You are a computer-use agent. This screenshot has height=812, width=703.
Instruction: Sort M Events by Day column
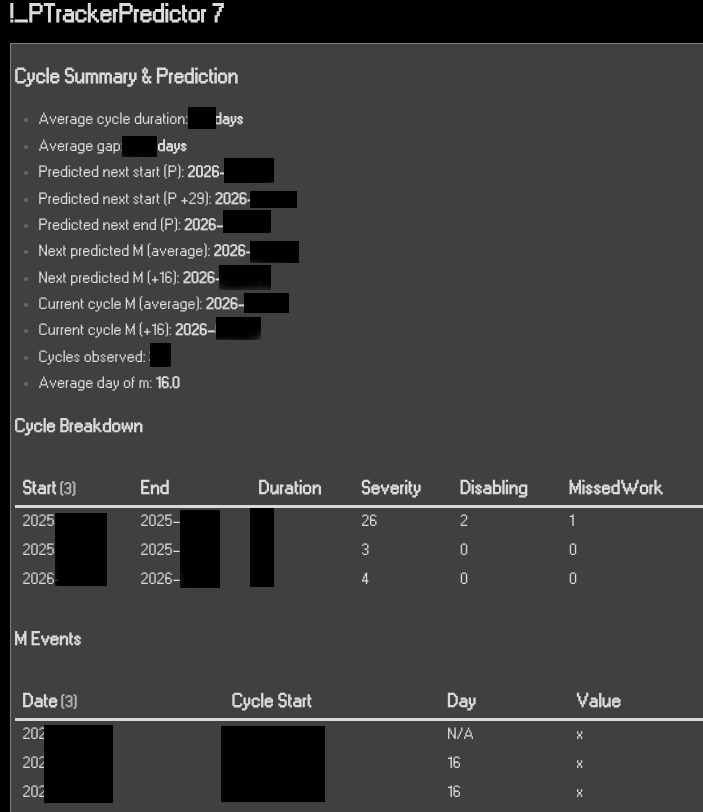point(461,701)
